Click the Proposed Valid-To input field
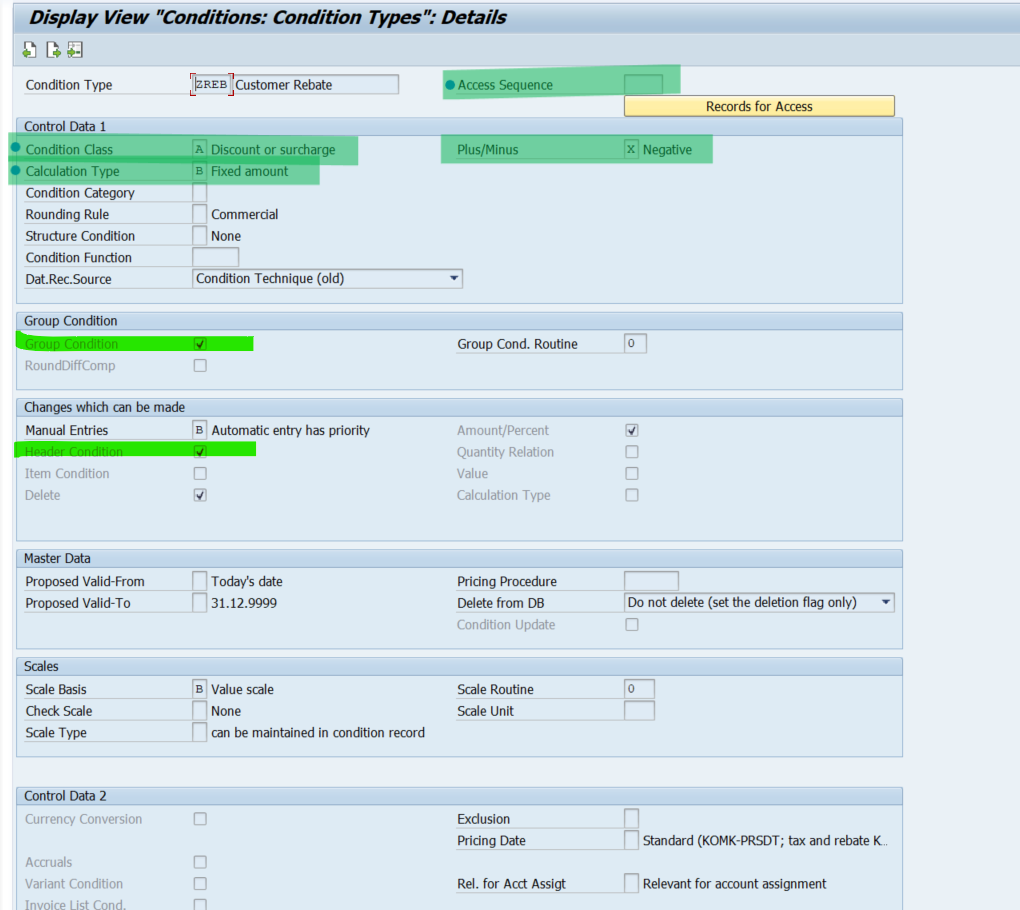The height and width of the screenshot is (910, 1020). click(200, 602)
